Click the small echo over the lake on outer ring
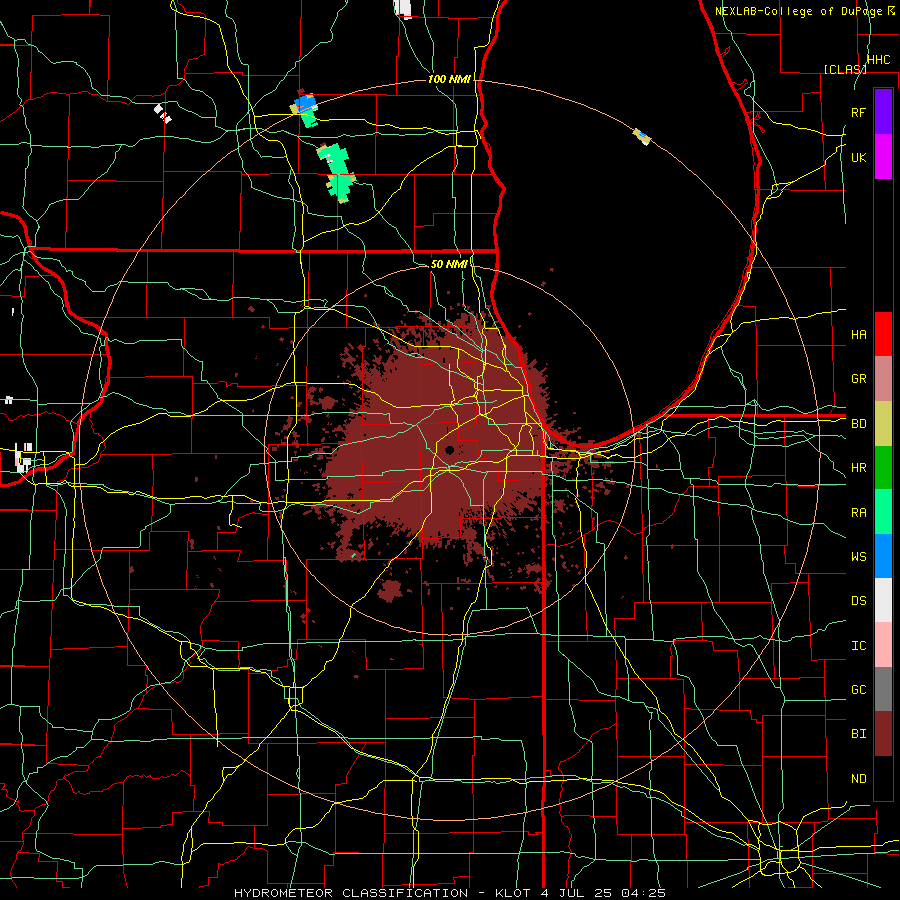 642,137
